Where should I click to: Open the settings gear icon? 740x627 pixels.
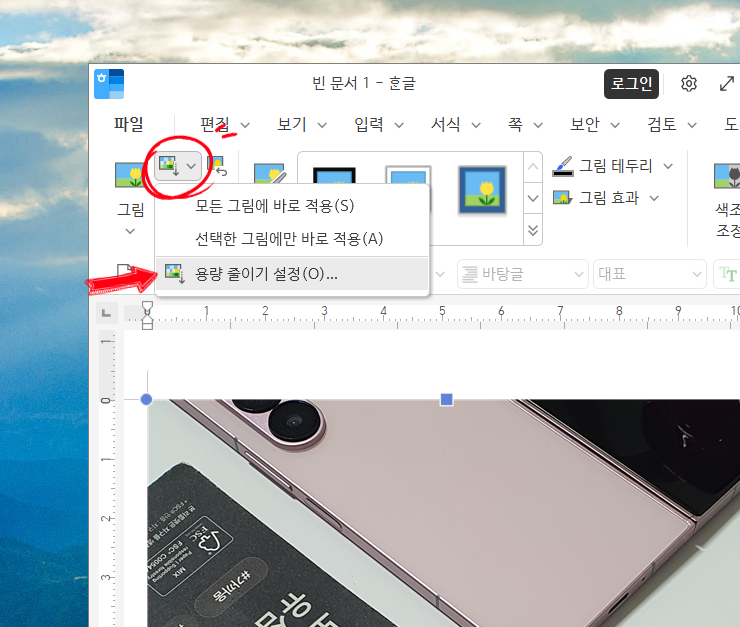click(689, 84)
